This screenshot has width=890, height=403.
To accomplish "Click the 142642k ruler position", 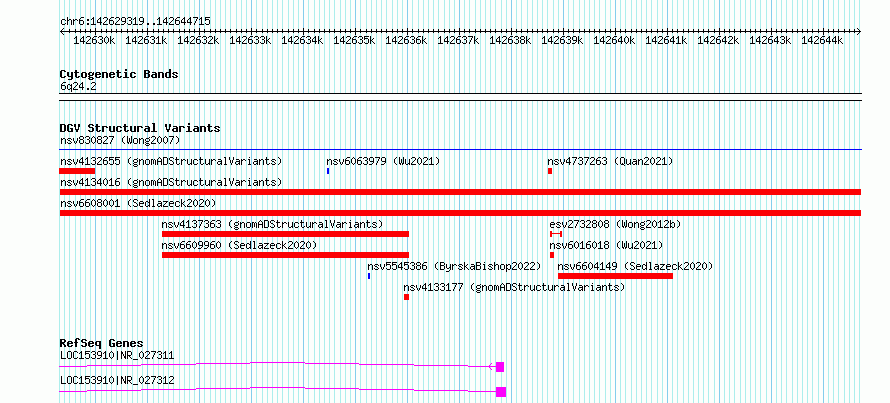I will click(719, 40).
